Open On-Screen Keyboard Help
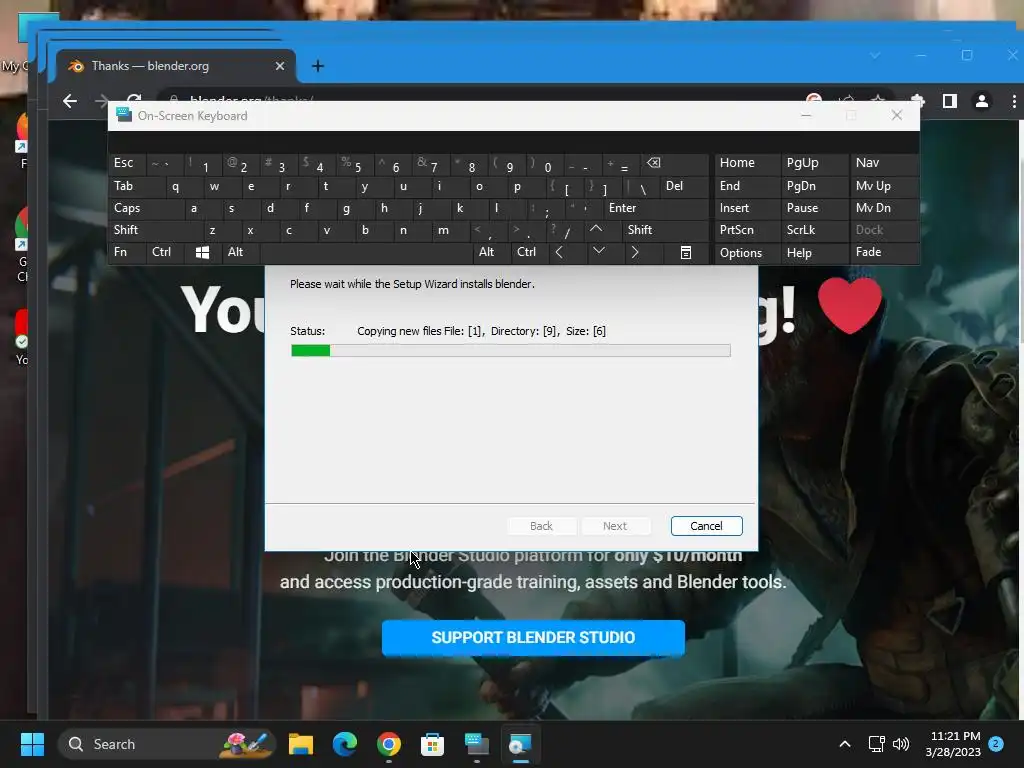The width and height of the screenshot is (1024, 768). (814, 252)
